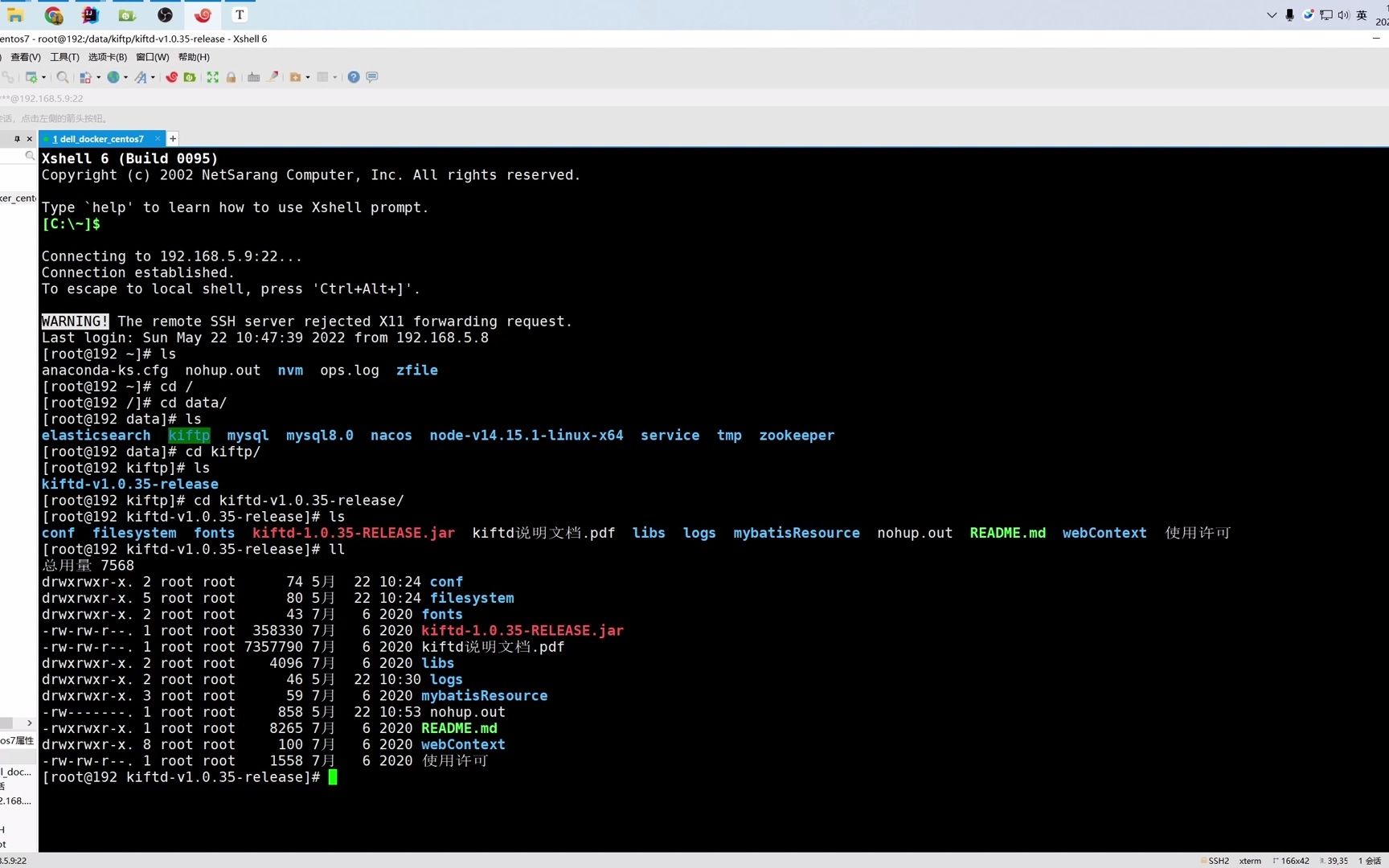The image size is (1389, 868).
Task: Click mybatisResource in ll listing
Action: pyautogui.click(x=485, y=696)
